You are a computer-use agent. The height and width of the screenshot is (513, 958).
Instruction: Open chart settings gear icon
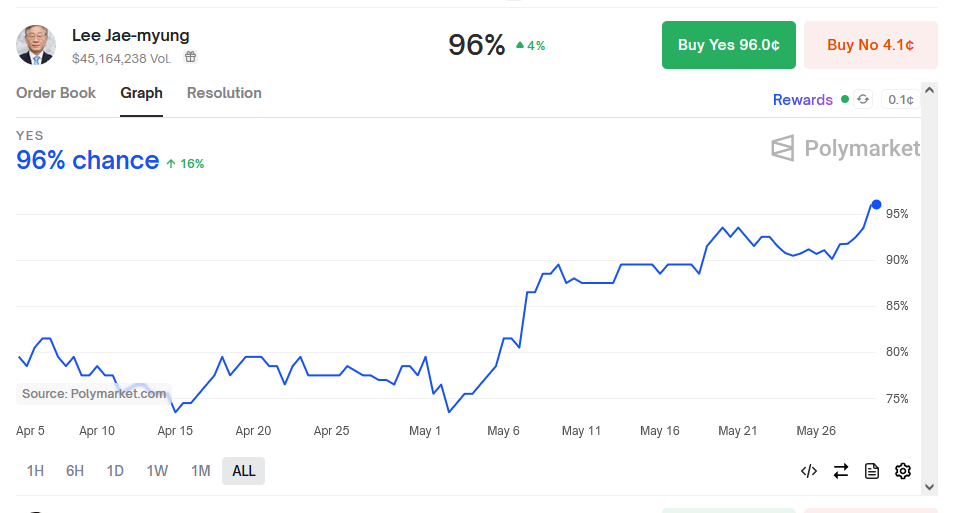tap(903, 471)
